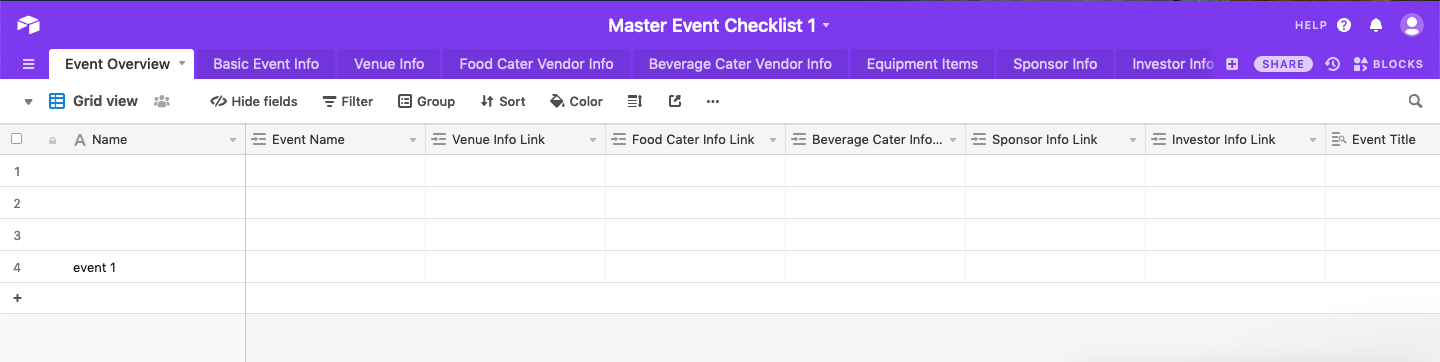
Task: Click the SHARE button
Action: pos(1283,64)
